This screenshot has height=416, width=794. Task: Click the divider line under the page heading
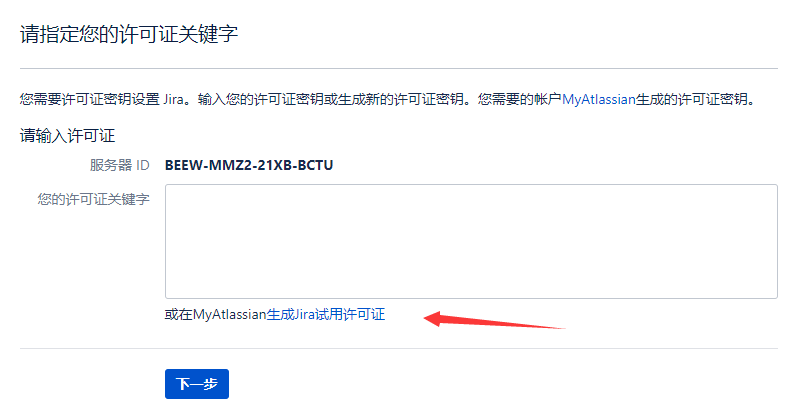399,68
